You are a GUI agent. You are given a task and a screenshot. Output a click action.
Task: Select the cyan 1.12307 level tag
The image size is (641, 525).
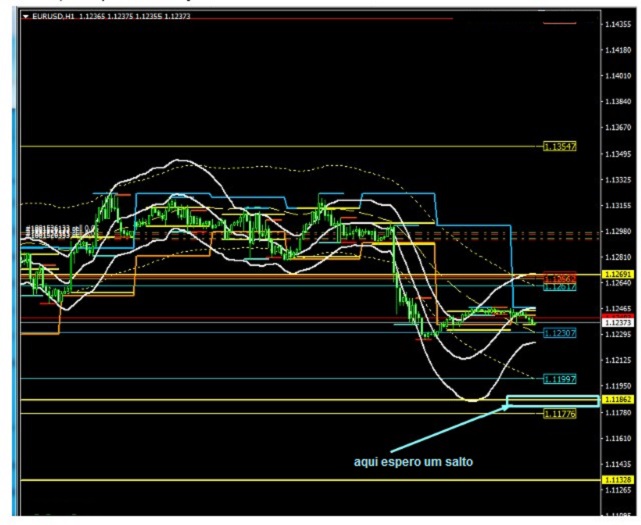point(559,332)
